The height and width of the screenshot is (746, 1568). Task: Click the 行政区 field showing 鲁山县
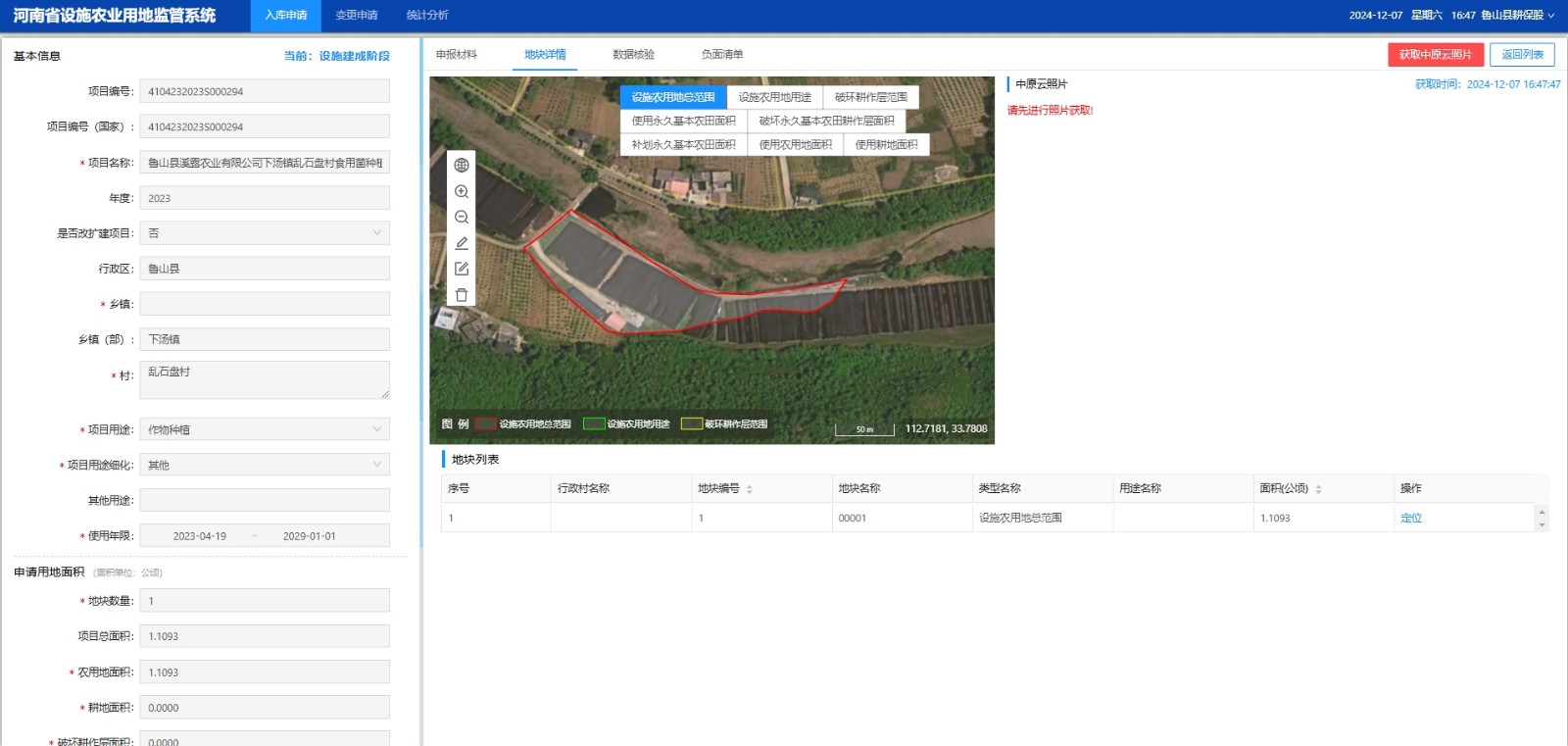pyautogui.click(x=265, y=269)
